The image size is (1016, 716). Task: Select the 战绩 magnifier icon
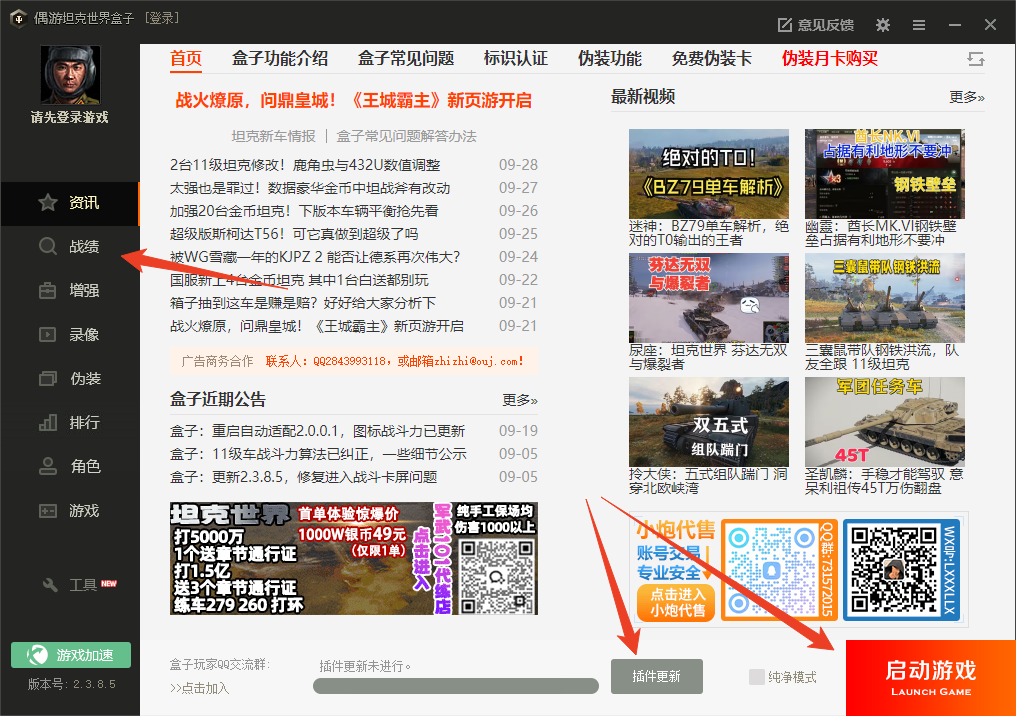pos(47,247)
